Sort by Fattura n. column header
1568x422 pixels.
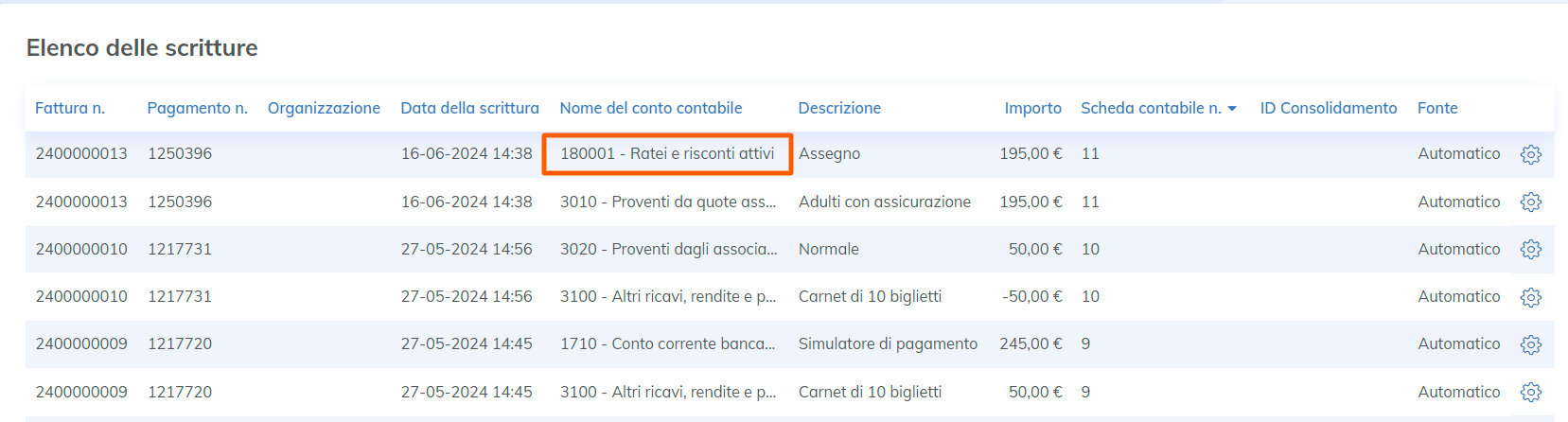[69, 108]
